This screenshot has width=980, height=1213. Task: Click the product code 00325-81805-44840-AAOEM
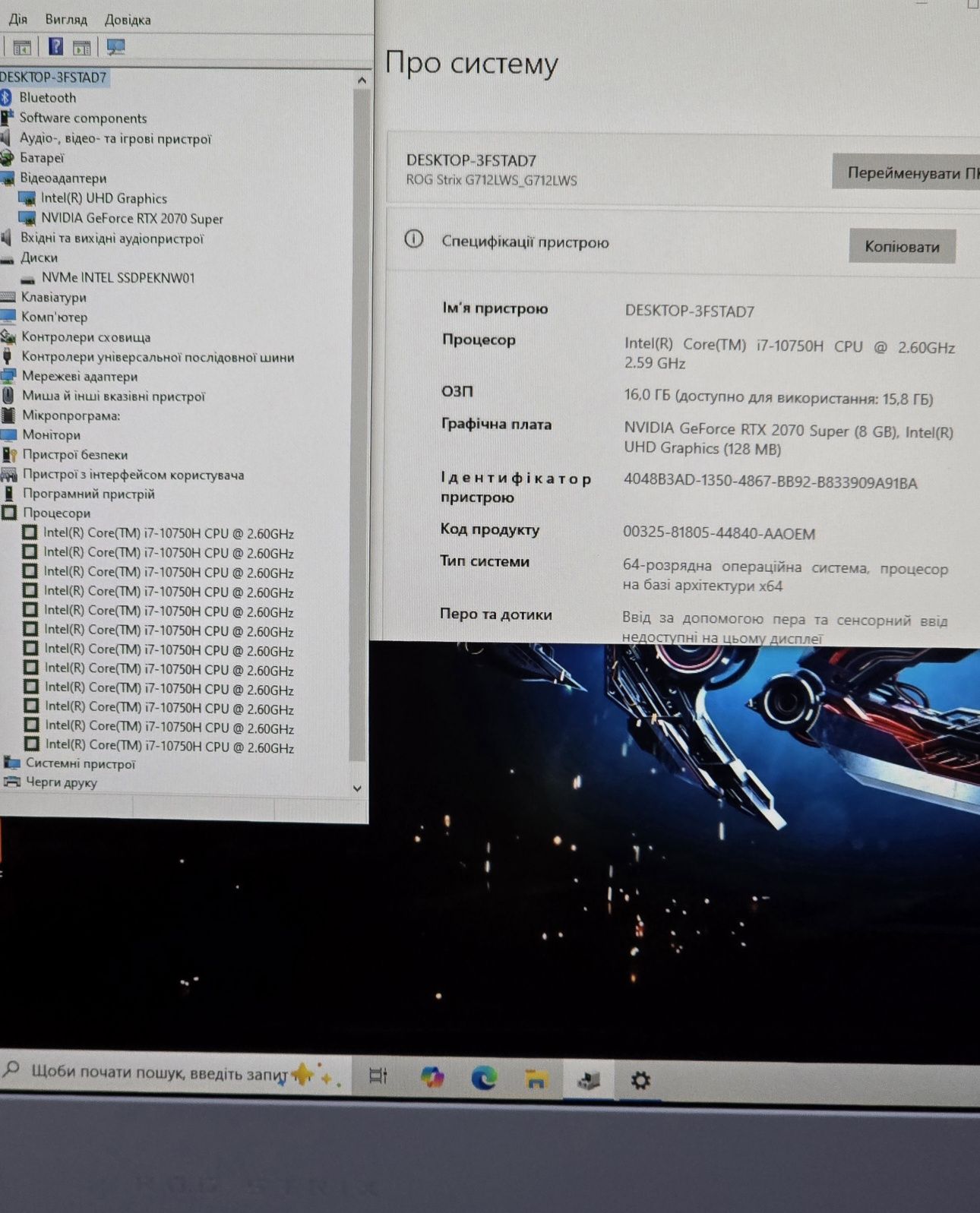719,532
